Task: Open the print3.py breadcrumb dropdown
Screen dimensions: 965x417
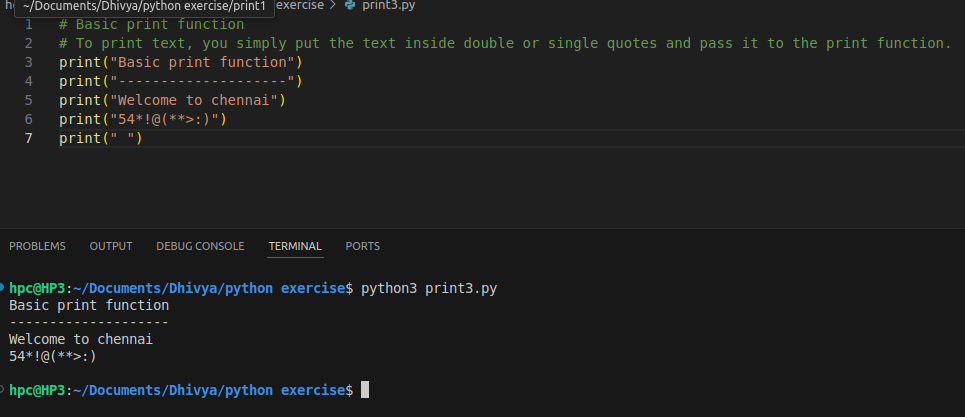Action: [x=388, y=6]
